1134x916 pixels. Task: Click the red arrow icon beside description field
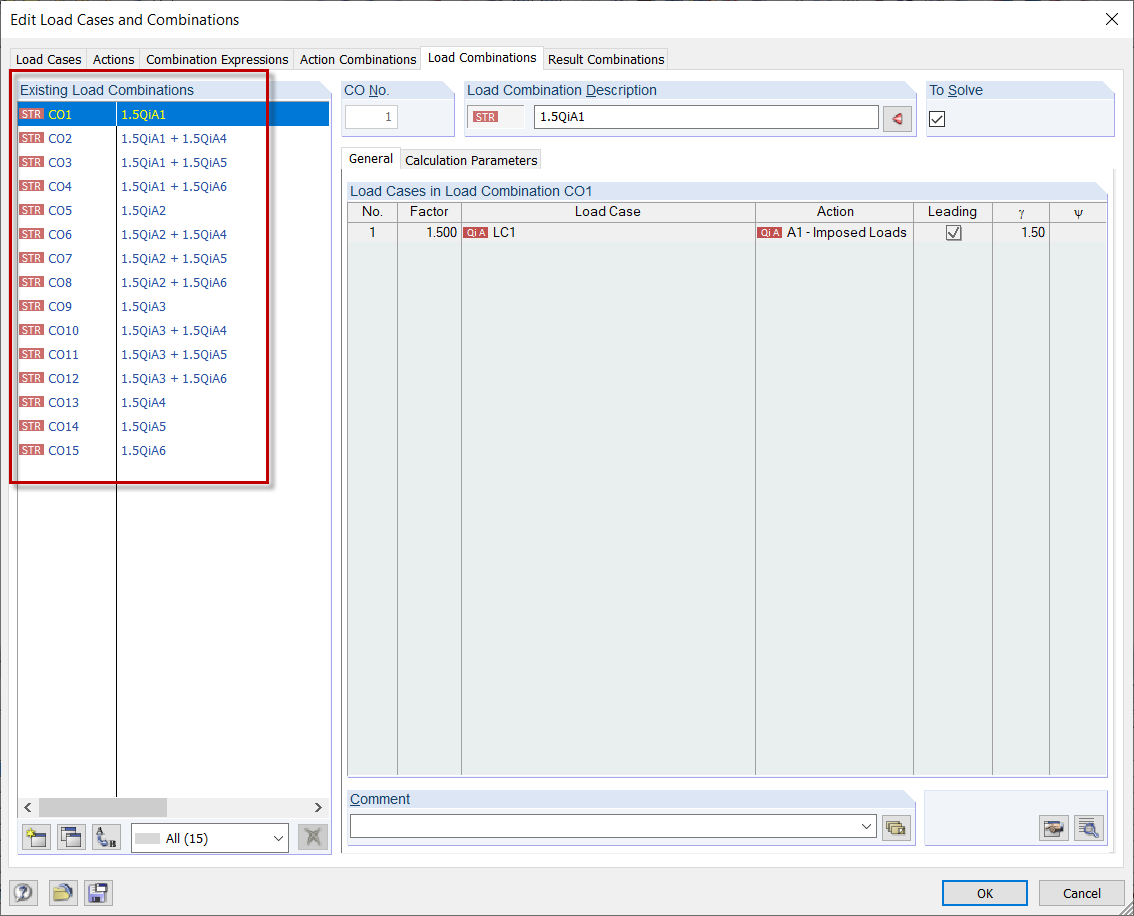pos(897,118)
